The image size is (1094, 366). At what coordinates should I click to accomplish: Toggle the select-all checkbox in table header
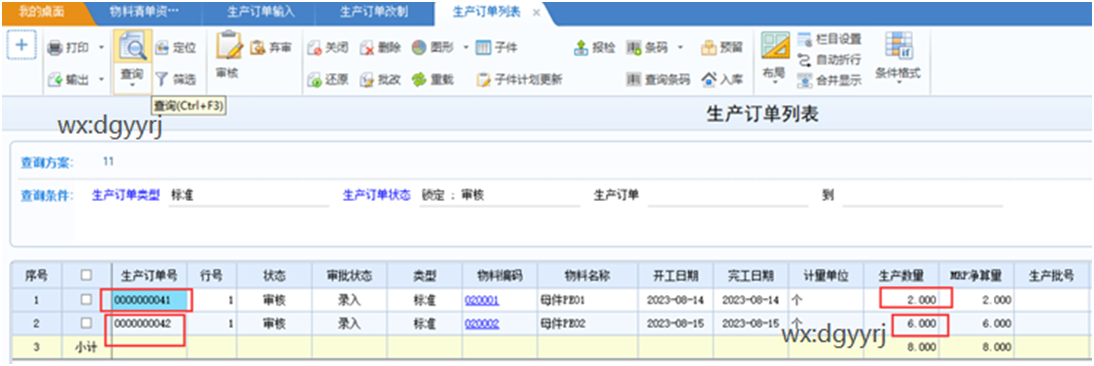coord(86,275)
